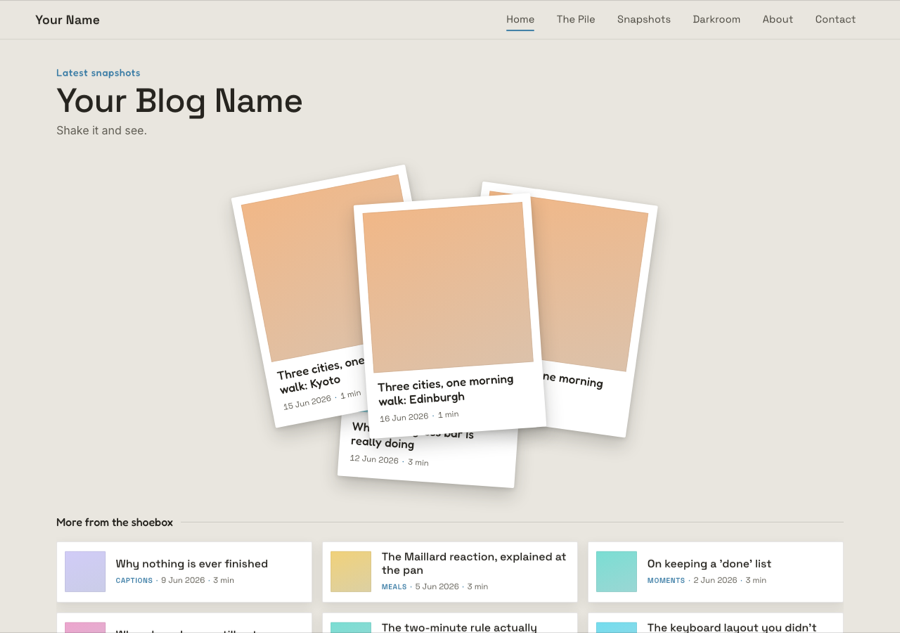Click the '16 Jun 2026 · 1 min' caption

[419, 416]
